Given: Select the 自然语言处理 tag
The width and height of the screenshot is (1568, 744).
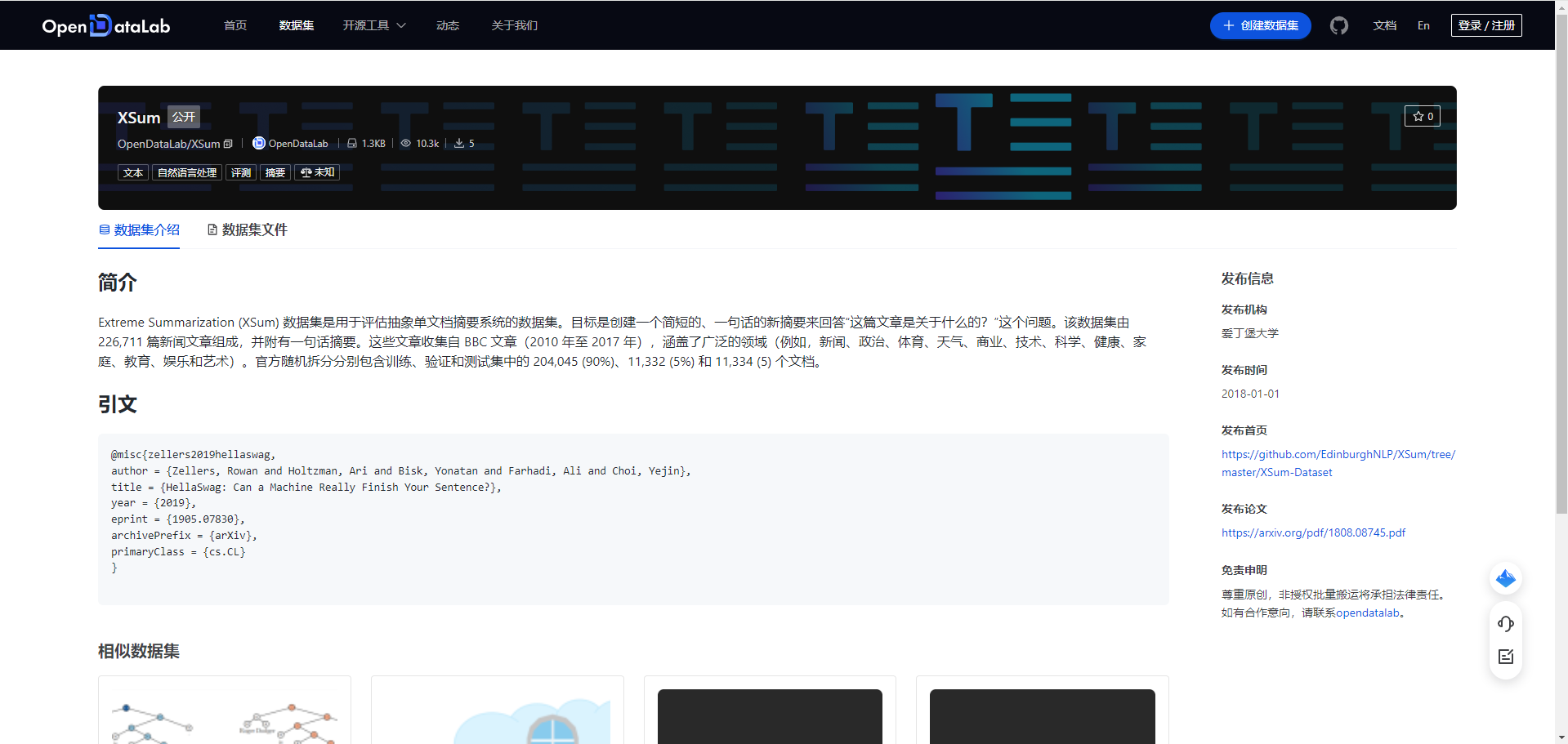Looking at the screenshot, I should [187, 172].
